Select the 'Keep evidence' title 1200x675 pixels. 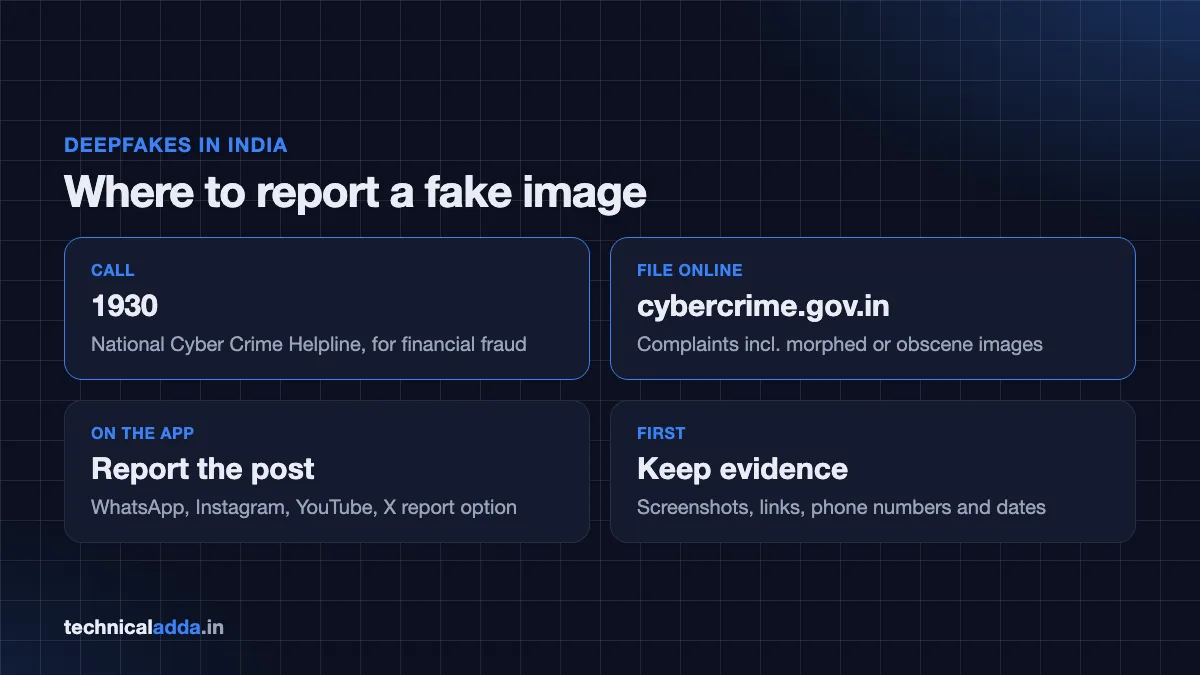click(x=742, y=469)
